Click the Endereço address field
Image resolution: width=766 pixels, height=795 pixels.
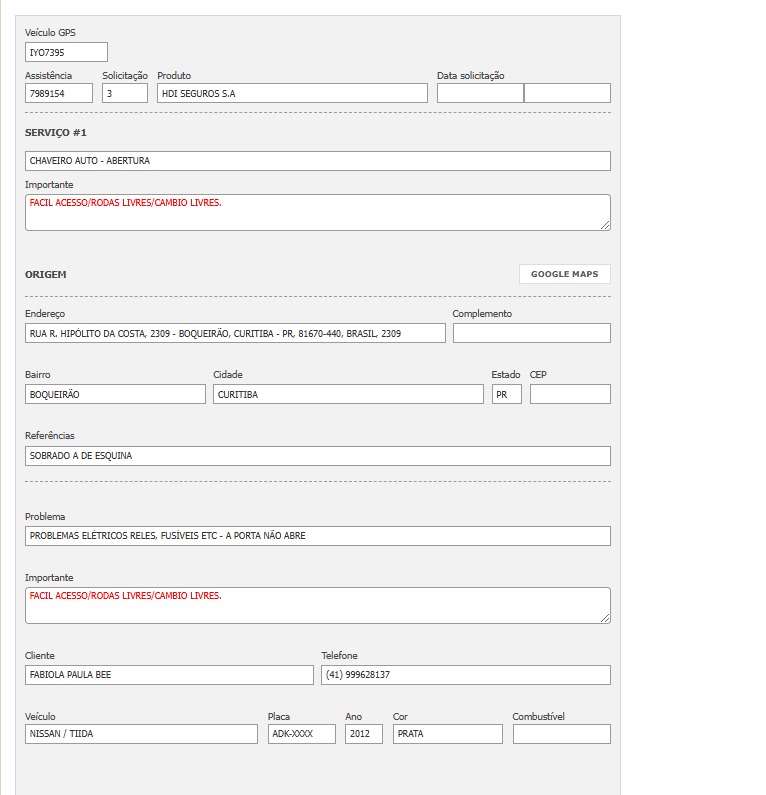235,333
